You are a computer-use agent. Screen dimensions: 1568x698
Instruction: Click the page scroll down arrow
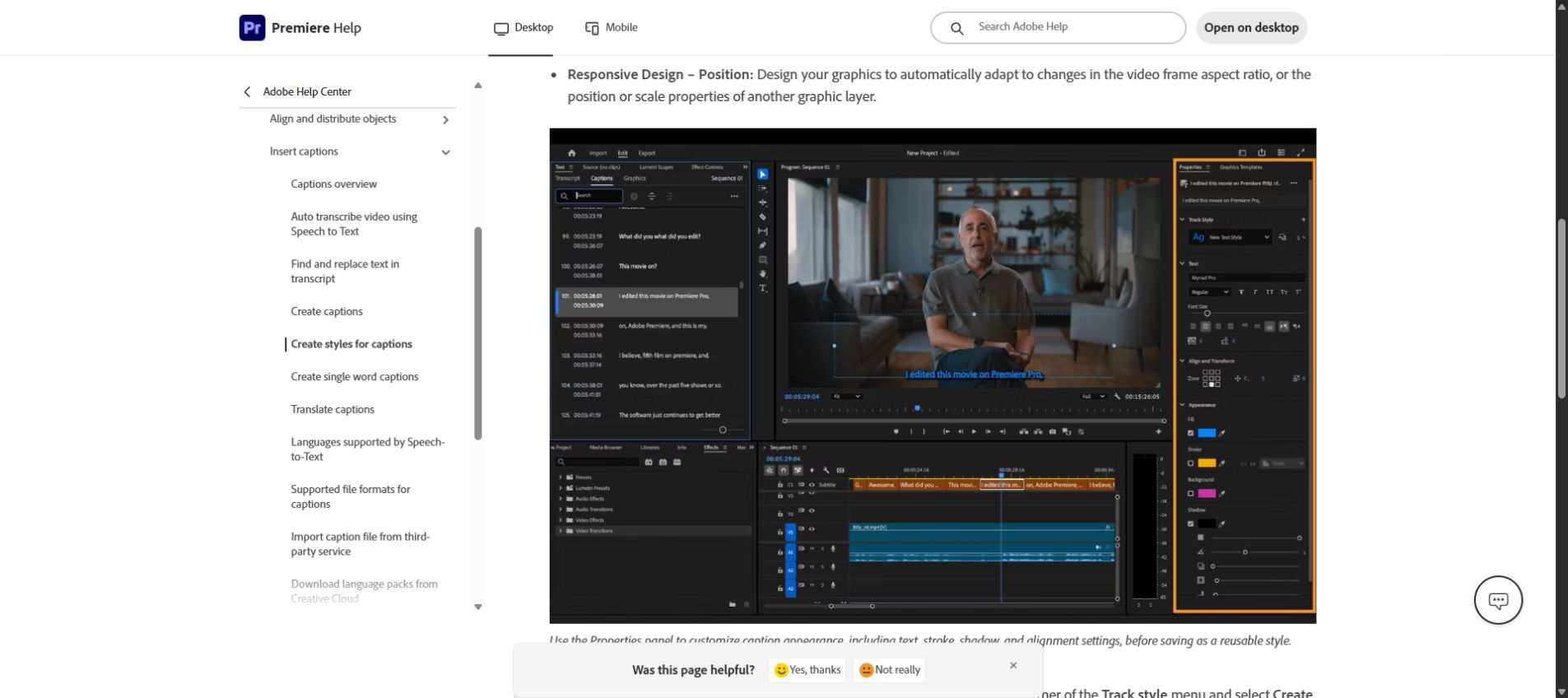[x=1561, y=691]
